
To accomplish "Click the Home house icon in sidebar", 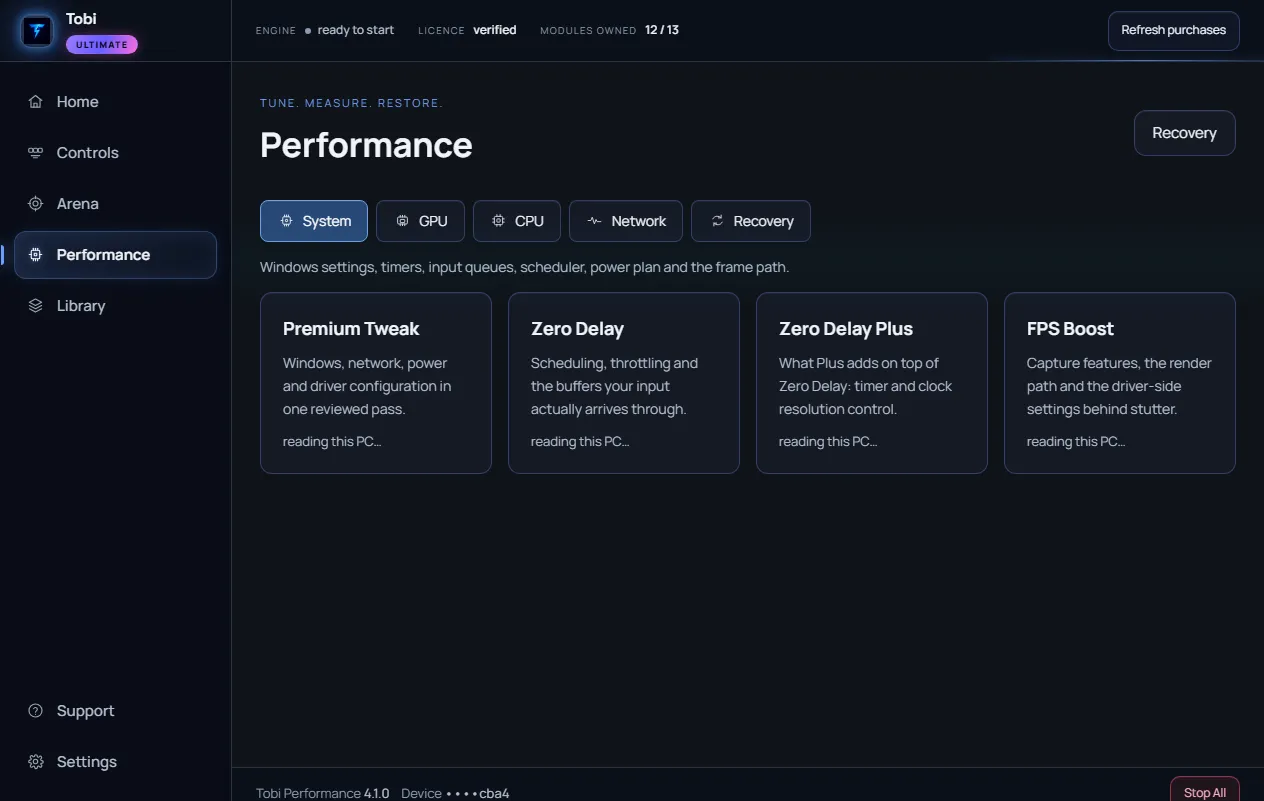I will 36,102.
